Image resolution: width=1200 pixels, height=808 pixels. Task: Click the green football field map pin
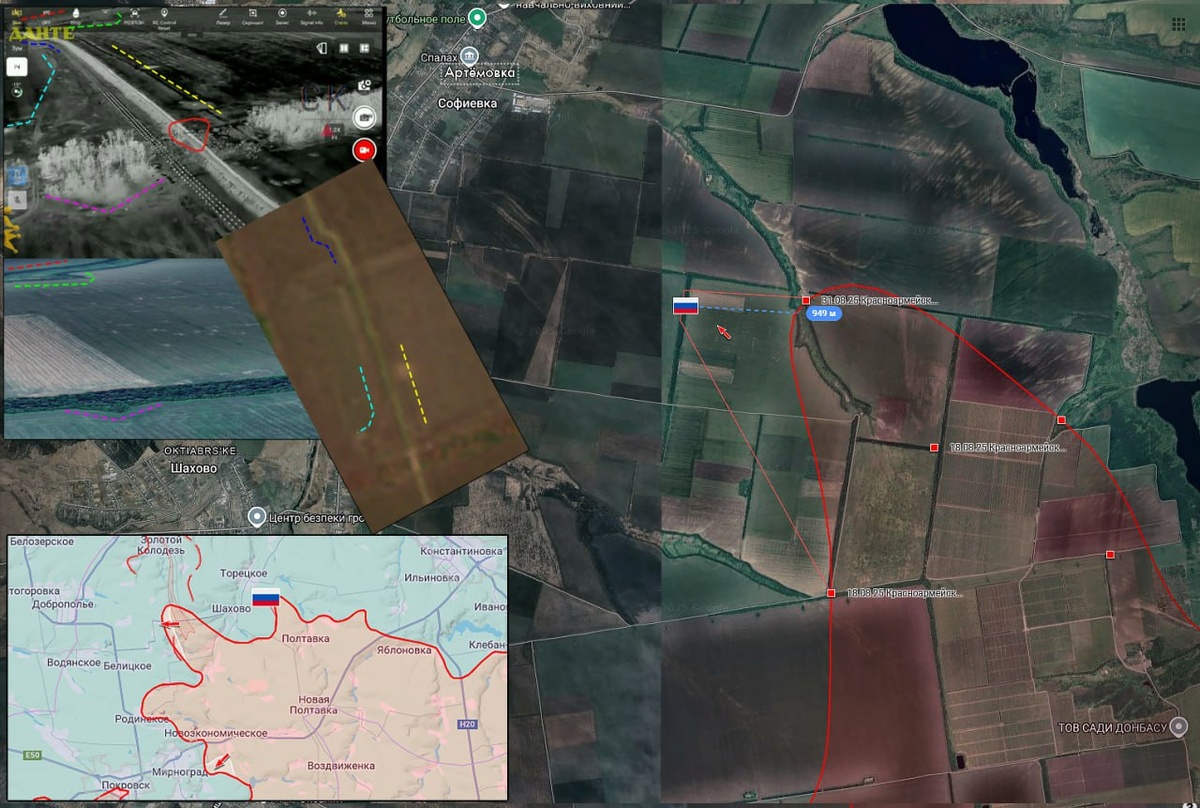point(479,17)
